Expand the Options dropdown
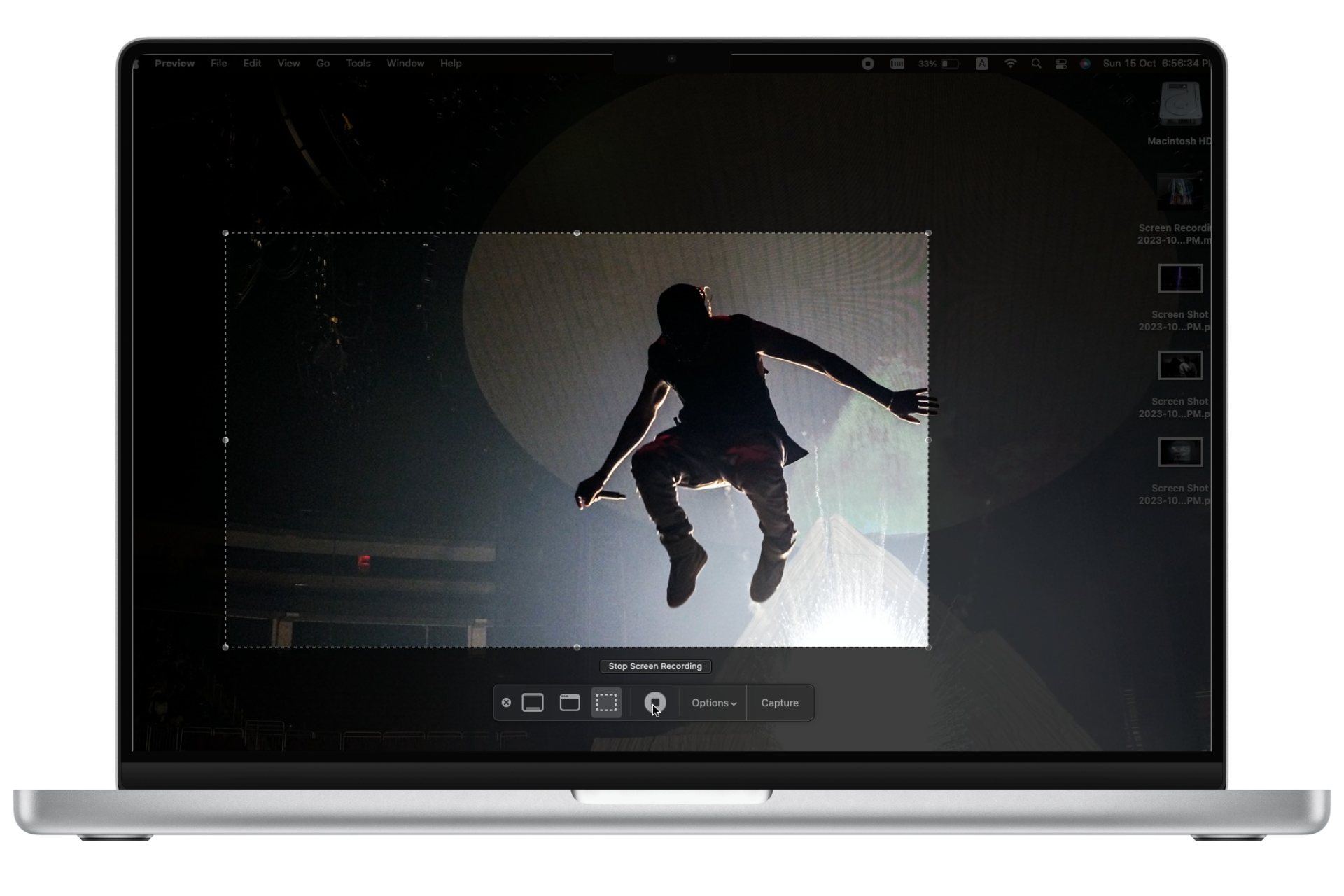 point(713,703)
